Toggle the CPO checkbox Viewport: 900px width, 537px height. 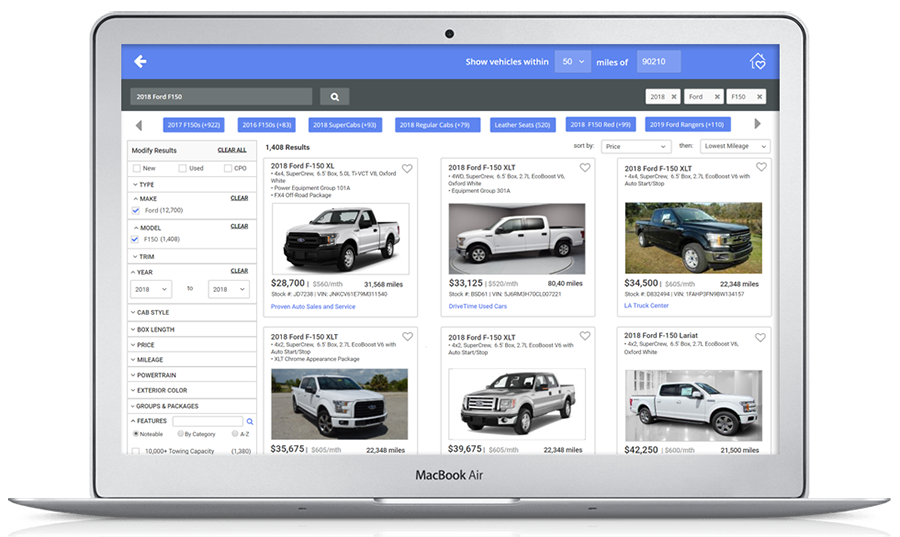(x=228, y=168)
